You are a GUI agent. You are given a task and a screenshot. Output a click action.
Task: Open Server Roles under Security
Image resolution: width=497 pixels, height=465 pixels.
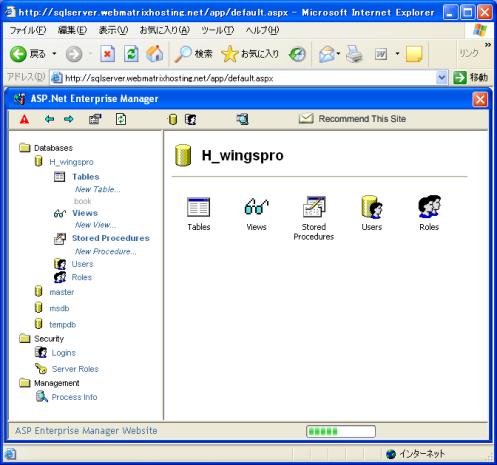[75, 369]
